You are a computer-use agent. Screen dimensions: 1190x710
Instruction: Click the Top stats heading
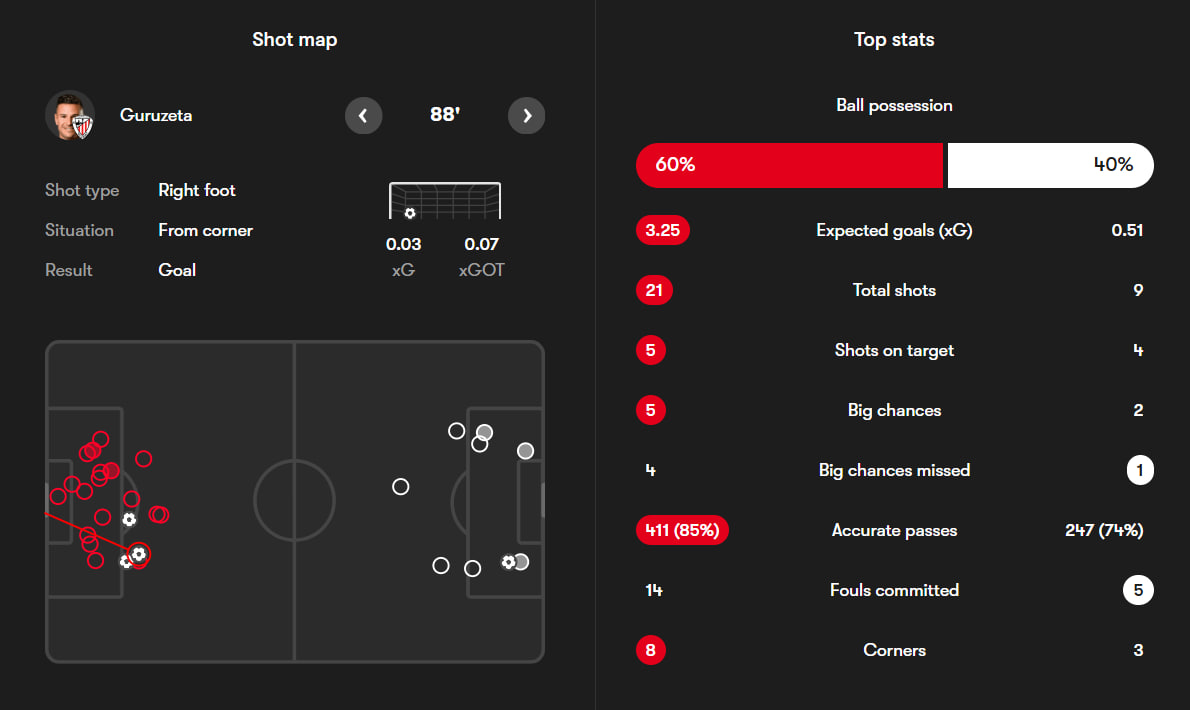pos(894,40)
